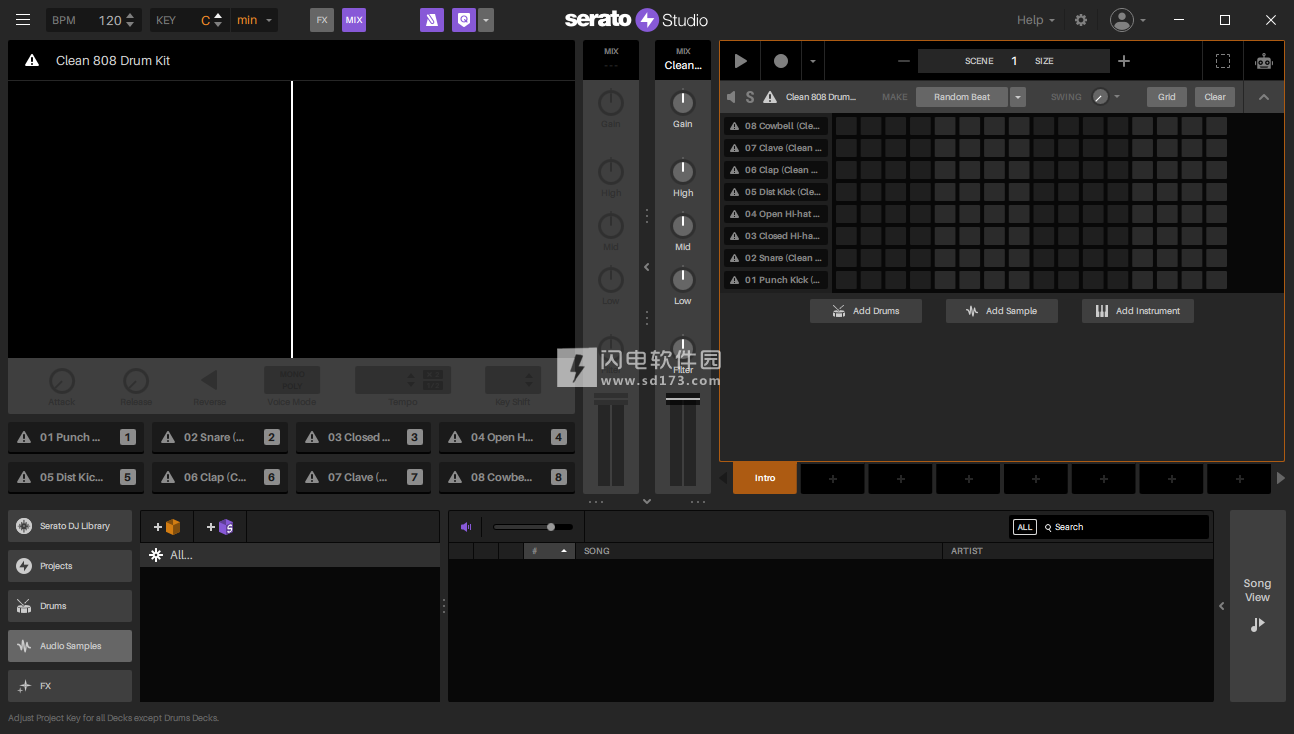Toggle the preview speaker icon
Screen dimensions: 1294x734
coord(466,527)
